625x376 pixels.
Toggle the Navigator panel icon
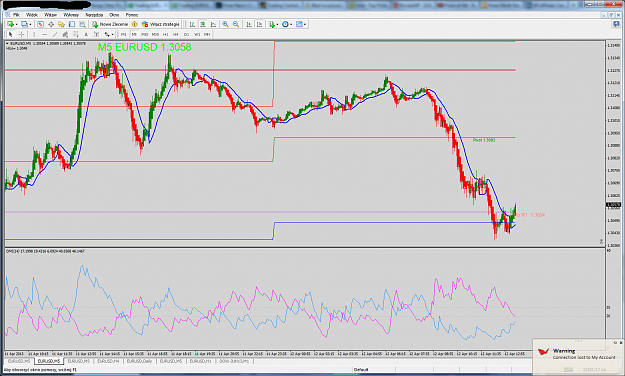[61, 24]
